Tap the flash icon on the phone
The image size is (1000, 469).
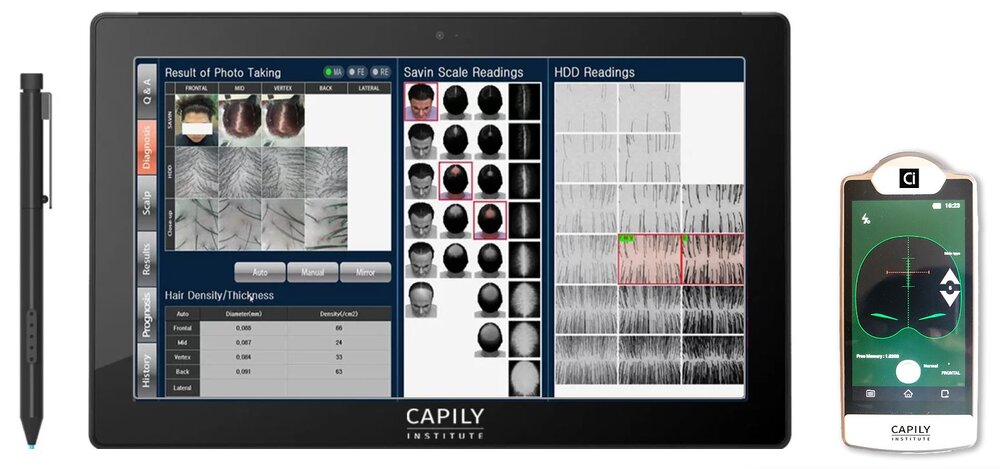866,219
